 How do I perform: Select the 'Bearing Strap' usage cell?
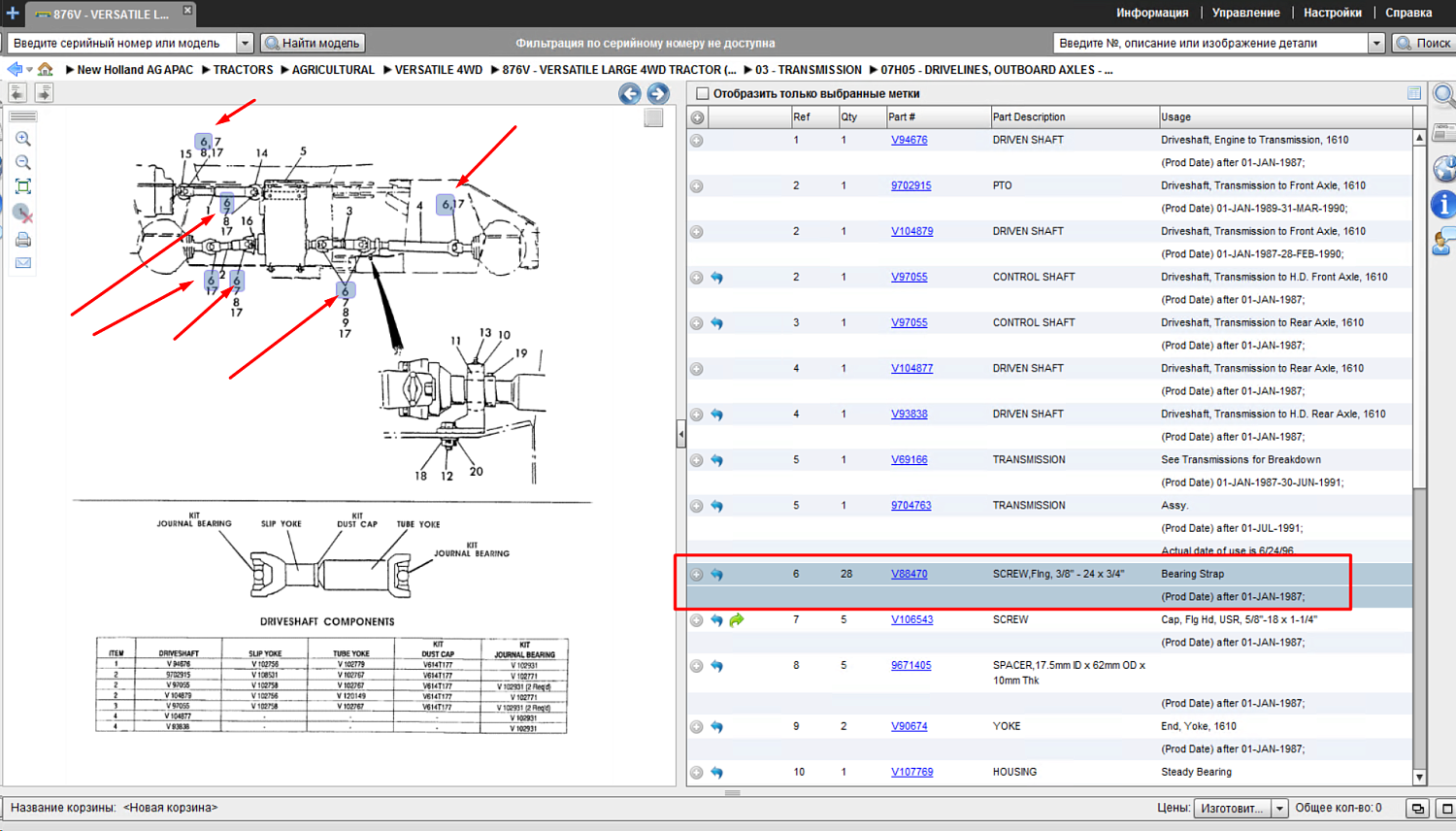[x=1192, y=574]
